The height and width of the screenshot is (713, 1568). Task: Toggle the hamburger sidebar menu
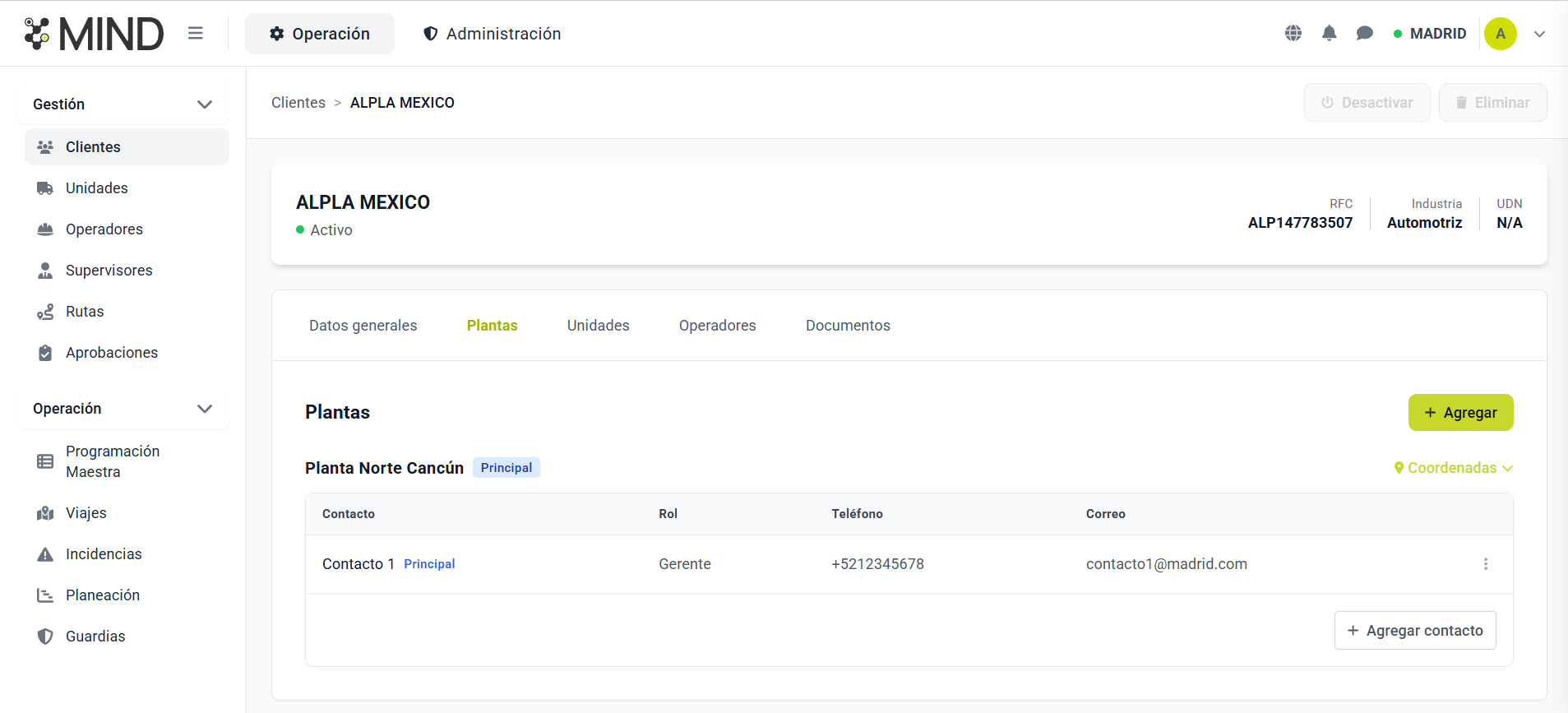[x=195, y=33]
